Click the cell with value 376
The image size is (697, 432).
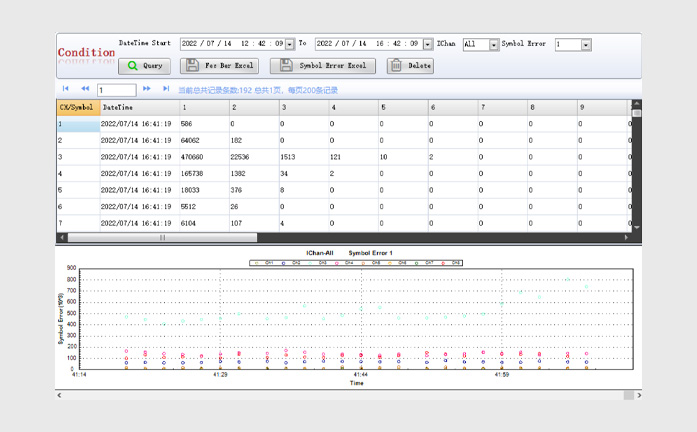[x=254, y=190]
